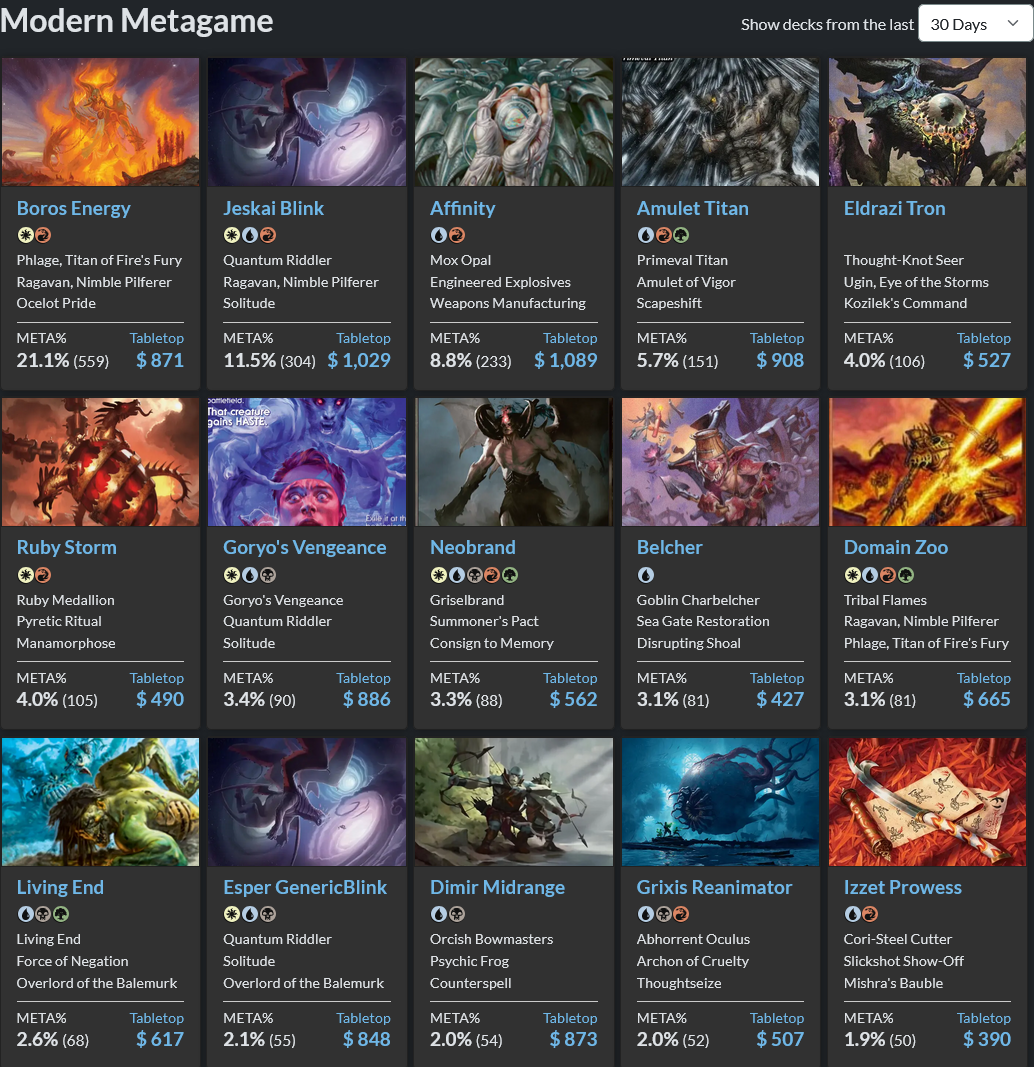The height and width of the screenshot is (1067, 1034).
Task: Click the white mana icon under Ruby Storm
Action: pyautogui.click(x=25, y=575)
